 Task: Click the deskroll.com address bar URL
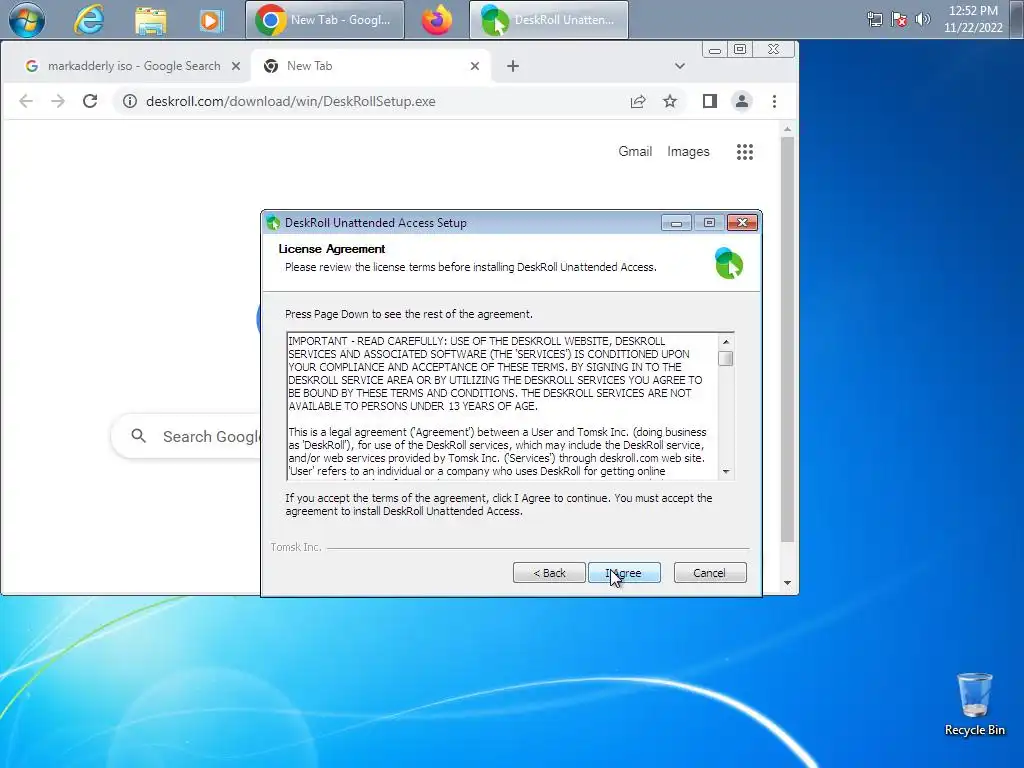tap(291, 101)
